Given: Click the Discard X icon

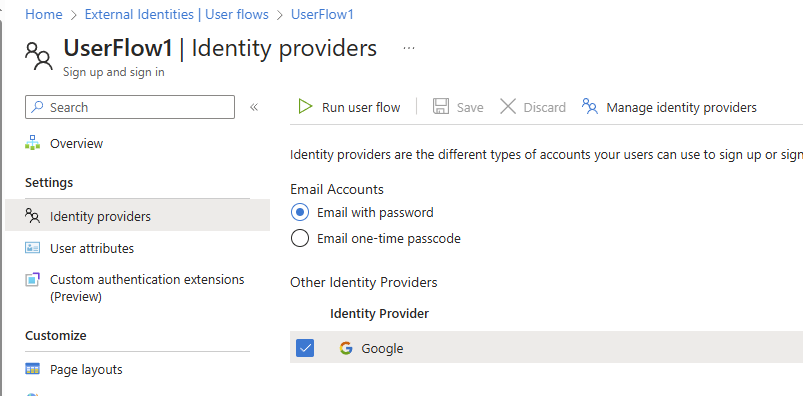Looking at the screenshot, I should pyautogui.click(x=508, y=107).
